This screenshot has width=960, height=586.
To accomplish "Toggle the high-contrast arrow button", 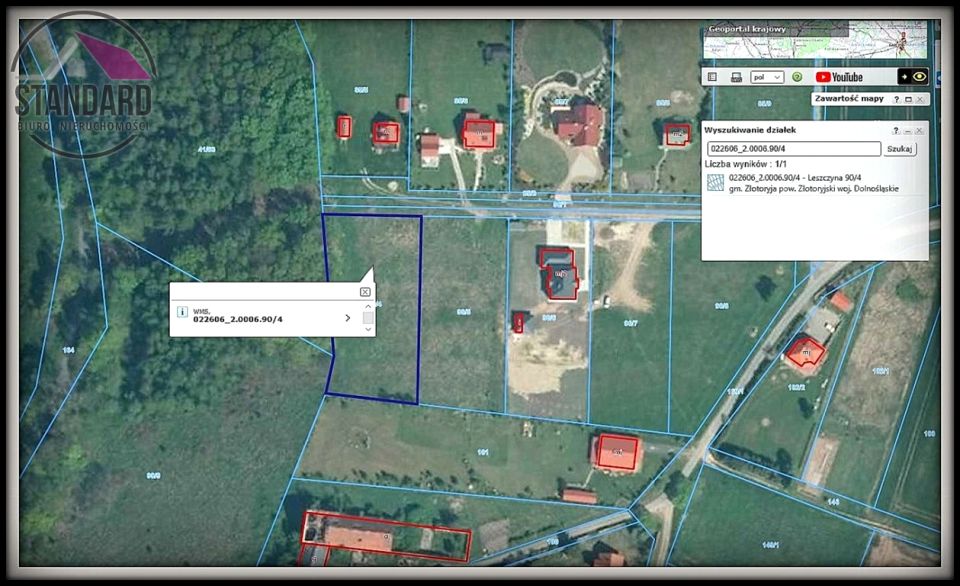I will click(904, 76).
